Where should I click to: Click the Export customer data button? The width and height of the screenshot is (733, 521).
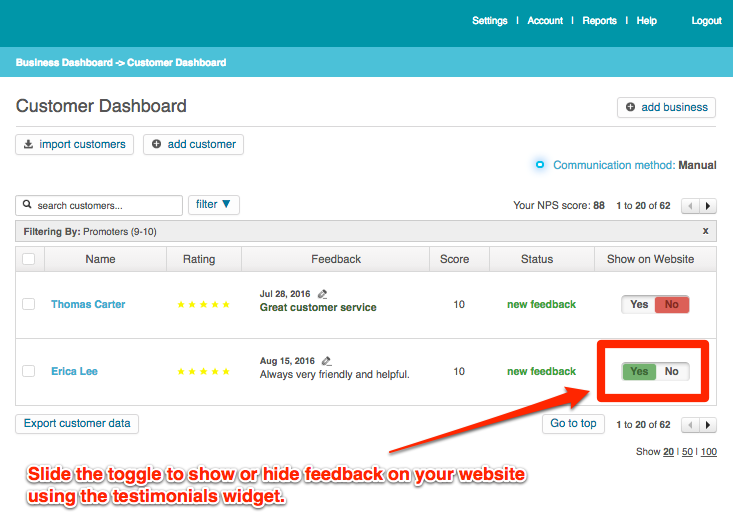pos(77,424)
